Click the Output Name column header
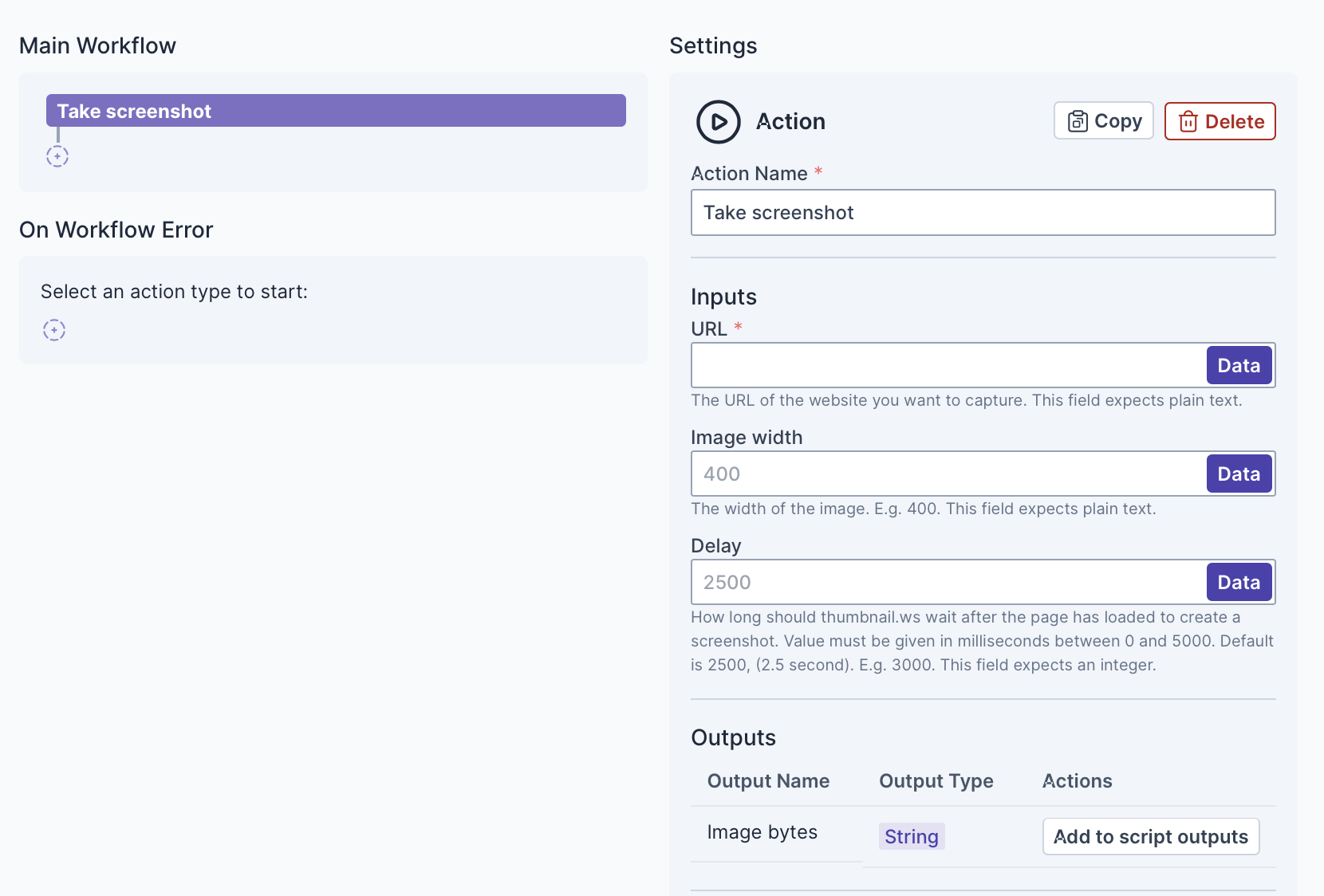This screenshot has width=1324, height=896. pos(768,781)
